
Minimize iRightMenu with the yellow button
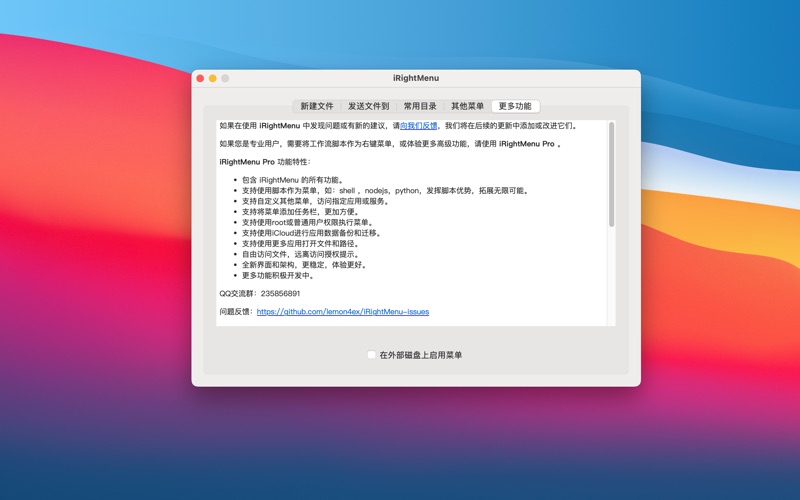(x=212, y=78)
